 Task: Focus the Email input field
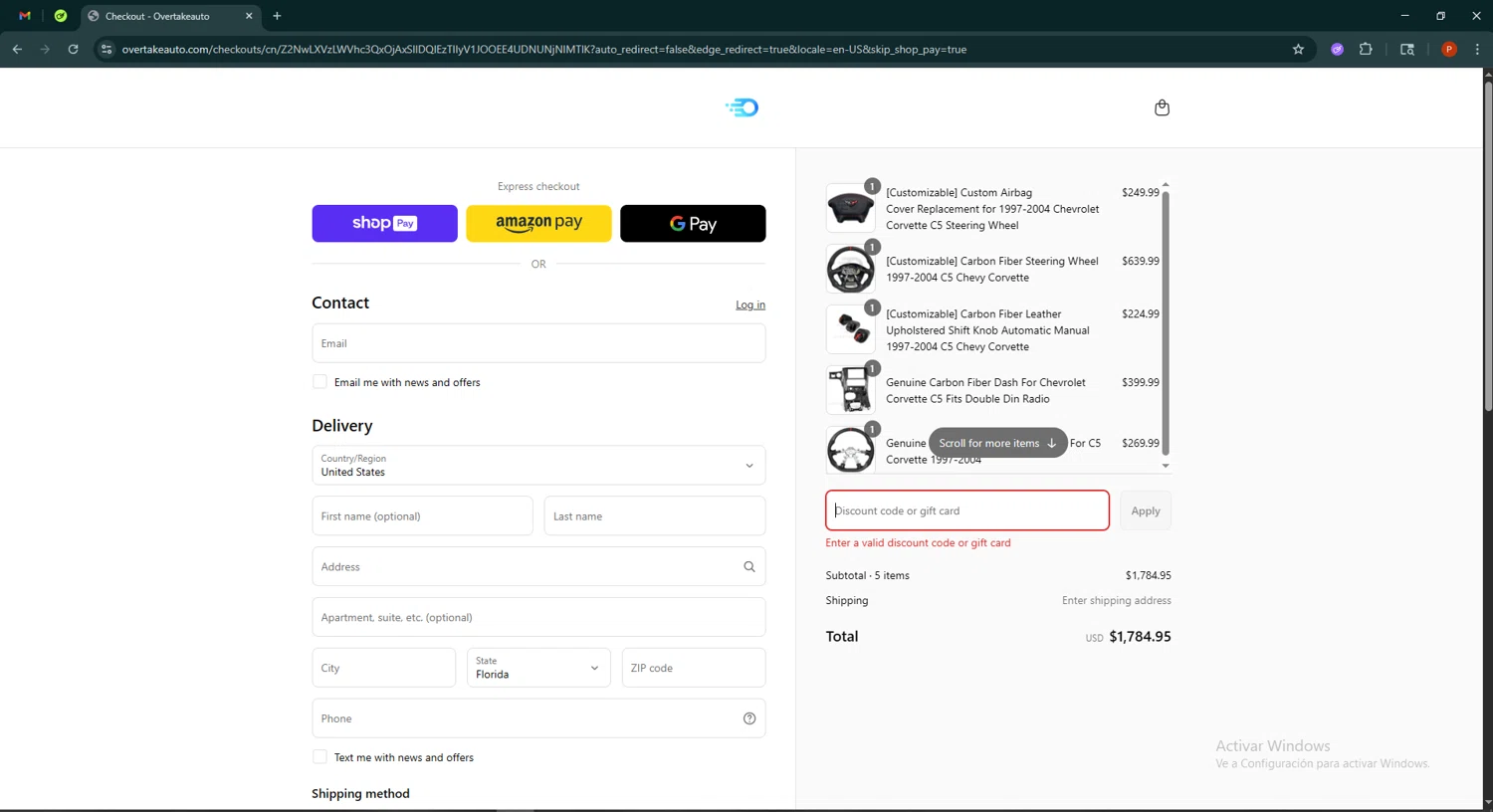click(538, 343)
